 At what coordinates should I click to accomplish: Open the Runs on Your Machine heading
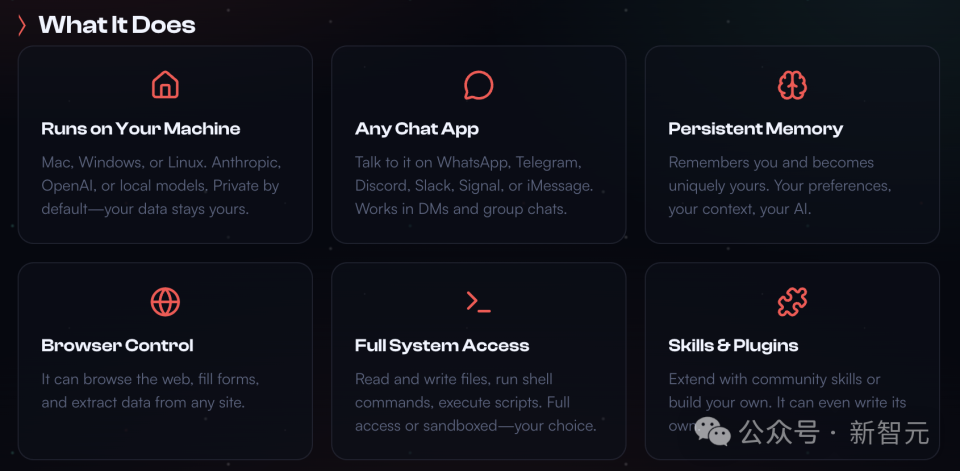141,129
